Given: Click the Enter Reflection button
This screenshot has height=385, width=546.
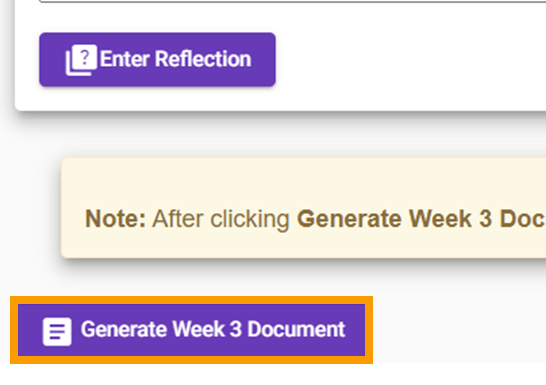Looking at the screenshot, I should [x=157, y=60].
